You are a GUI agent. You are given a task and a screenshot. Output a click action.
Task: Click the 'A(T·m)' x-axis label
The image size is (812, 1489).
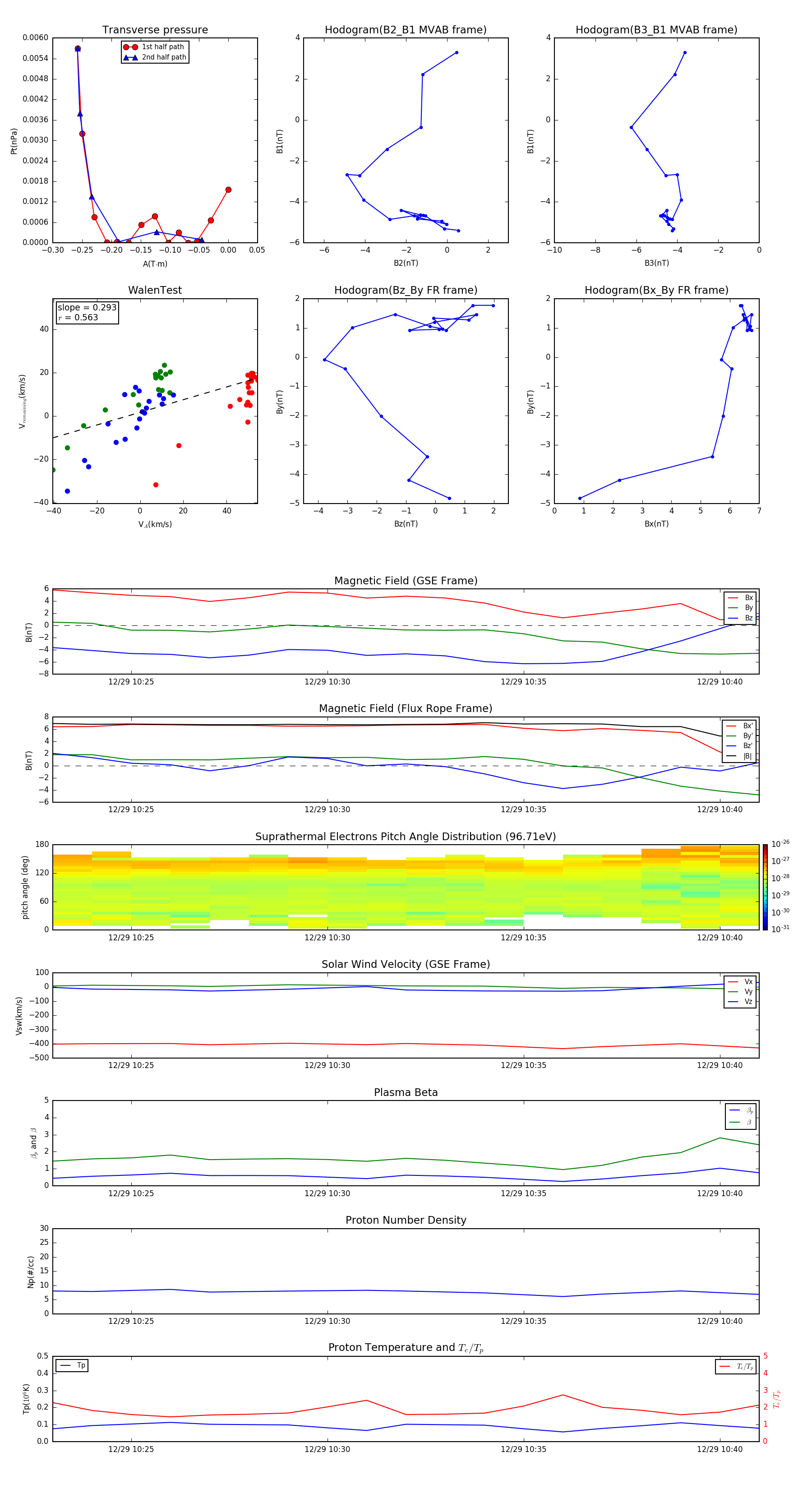155,264
